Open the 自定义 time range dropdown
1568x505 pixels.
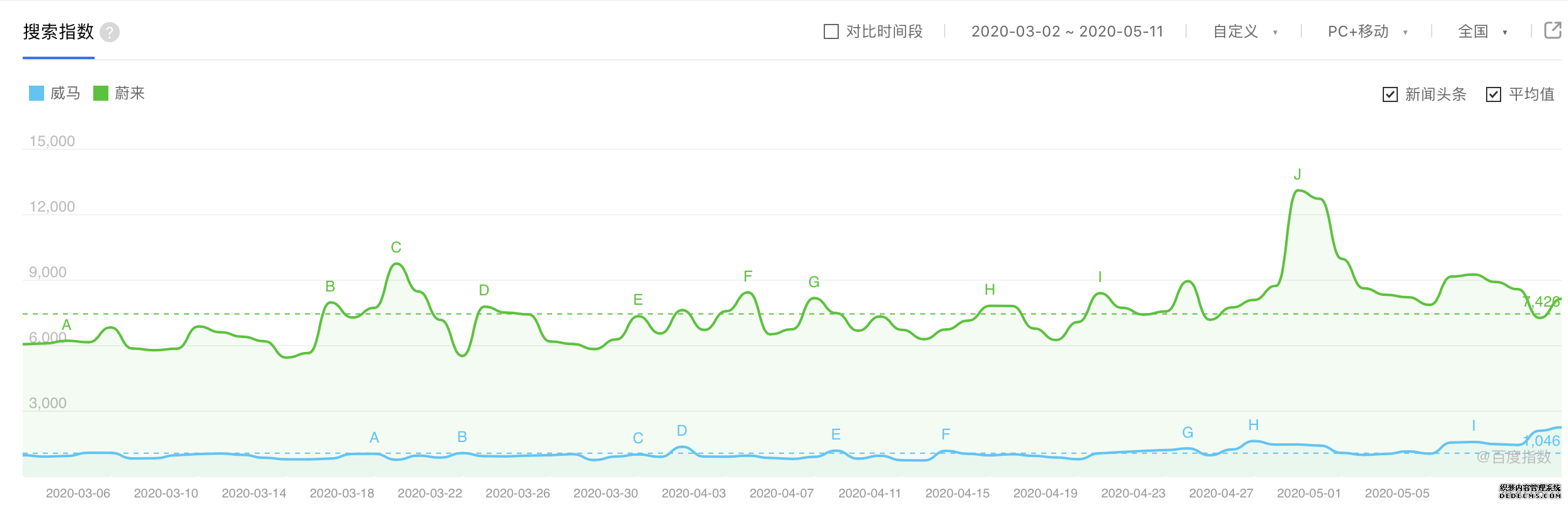[1245, 31]
